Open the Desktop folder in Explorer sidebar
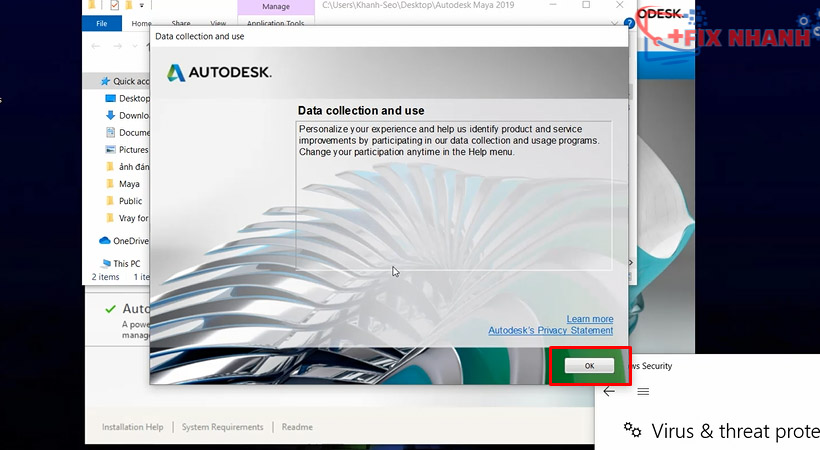The width and height of the screenshot is (820, 450). coord(128,98)
